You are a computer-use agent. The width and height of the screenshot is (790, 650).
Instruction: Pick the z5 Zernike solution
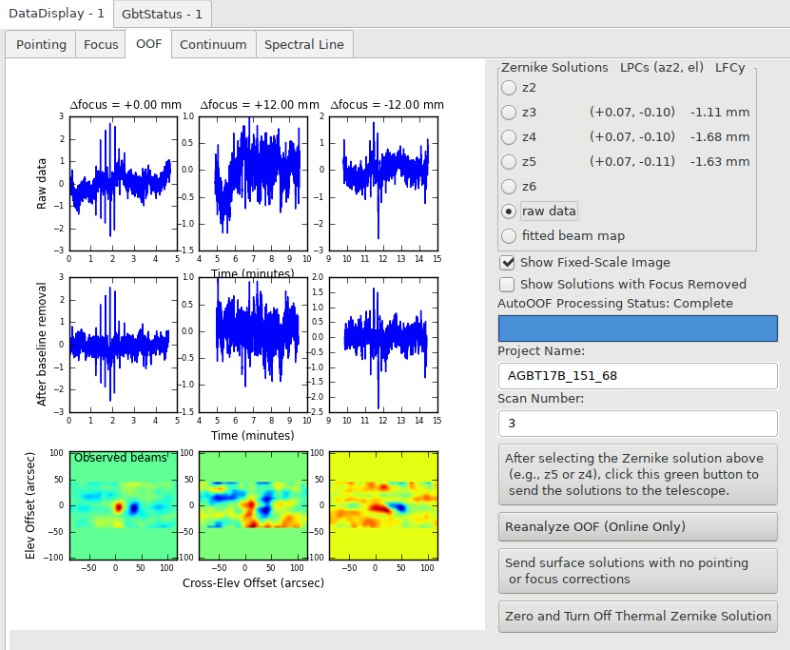coord(508,162)
